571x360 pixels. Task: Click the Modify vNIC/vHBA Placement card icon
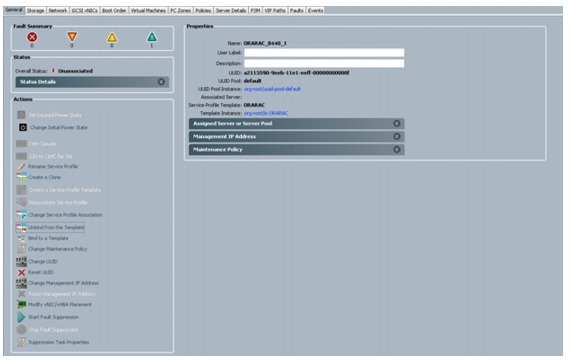(21, 304)
